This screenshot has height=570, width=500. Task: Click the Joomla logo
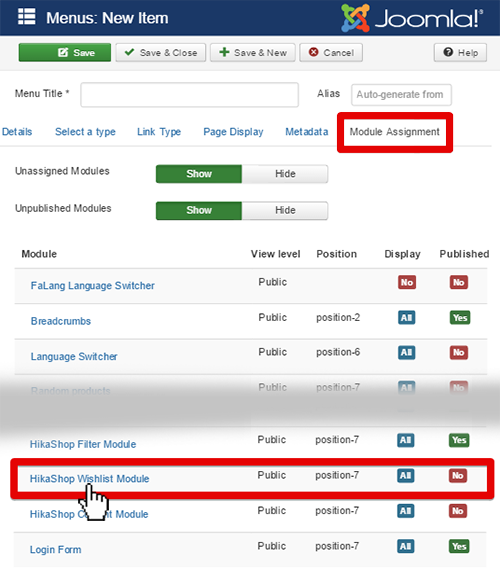[412, 18]
